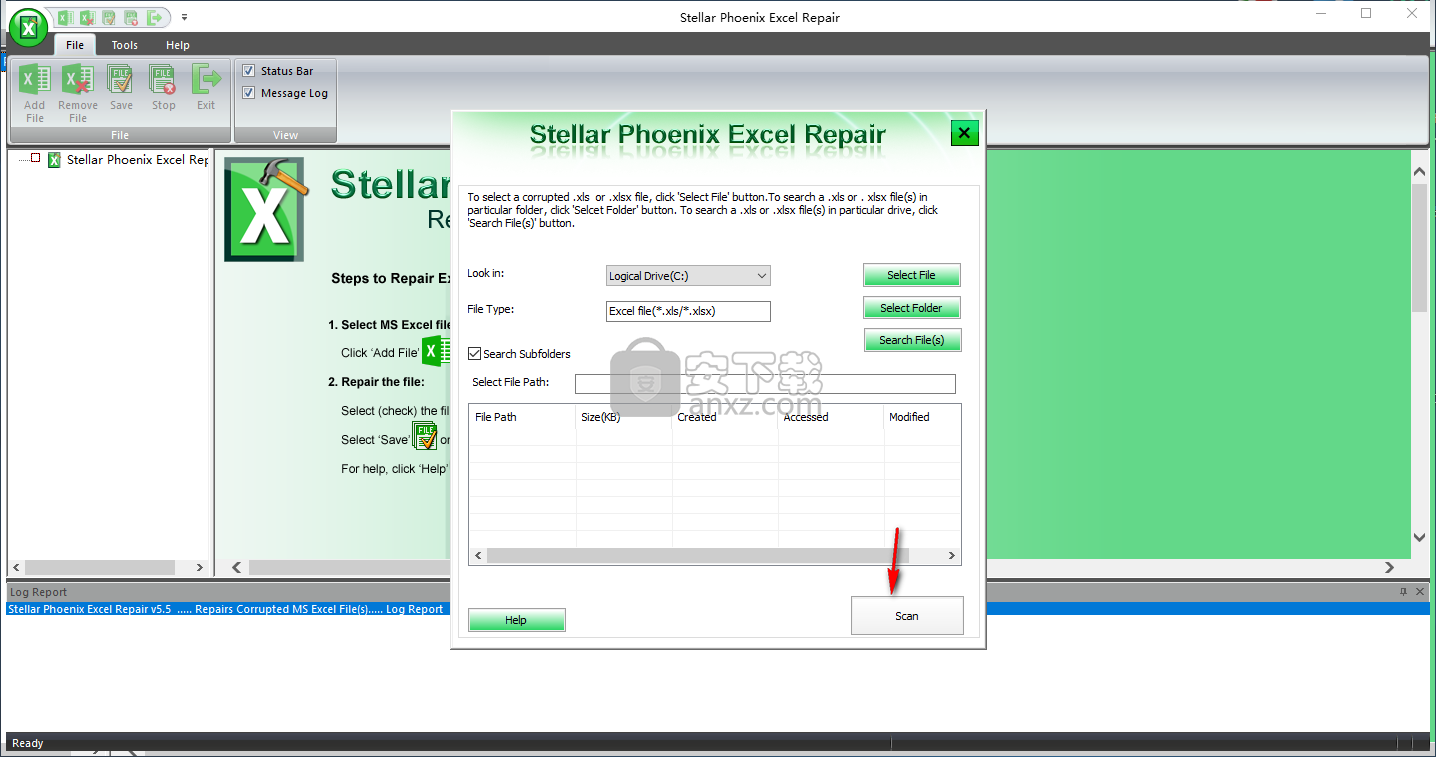Click the Accessed column header
Image resolution: width=1436 pixels, height=757 pixels.
click(x=831, y=417)
